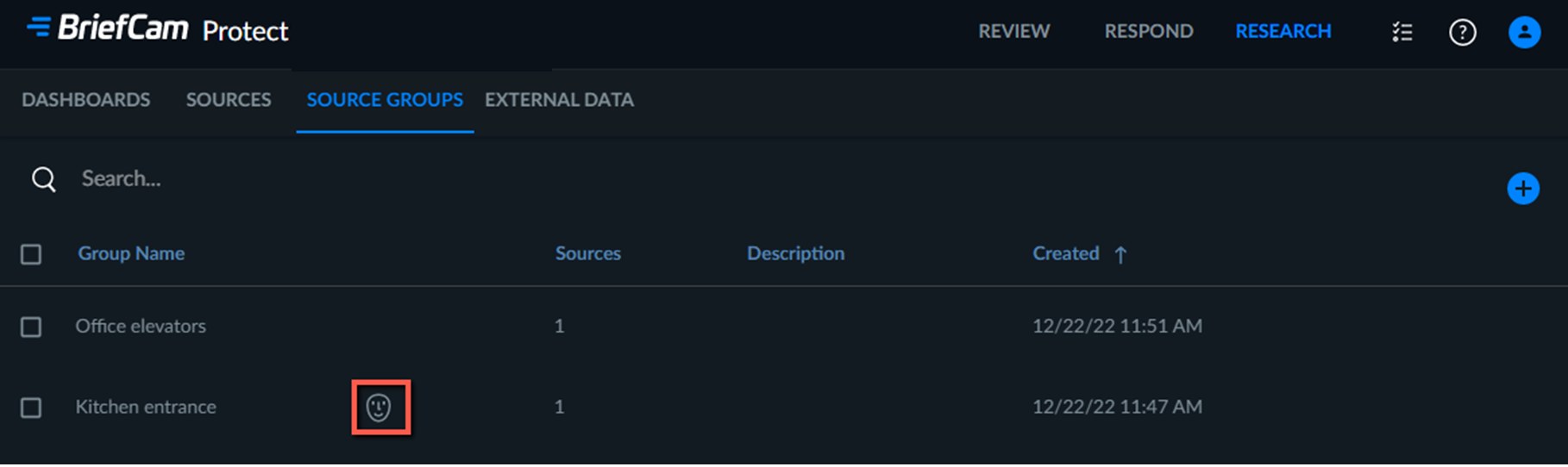Open the Kitchen entrance group
The width and height of the screenshot is (1568, 467).
(146, 407)
